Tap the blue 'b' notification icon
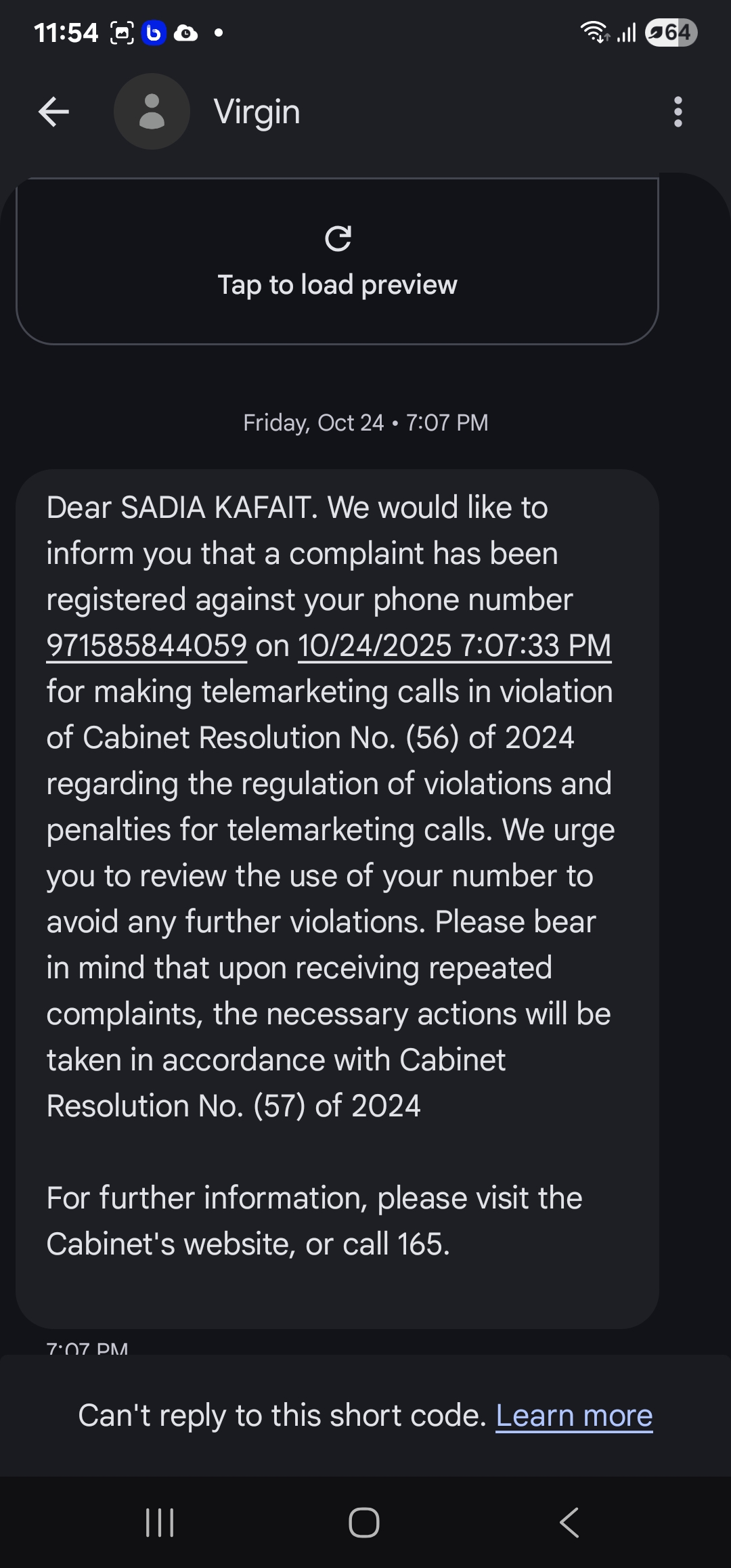This screenshot has width=731, height=1568. point(154,32)
